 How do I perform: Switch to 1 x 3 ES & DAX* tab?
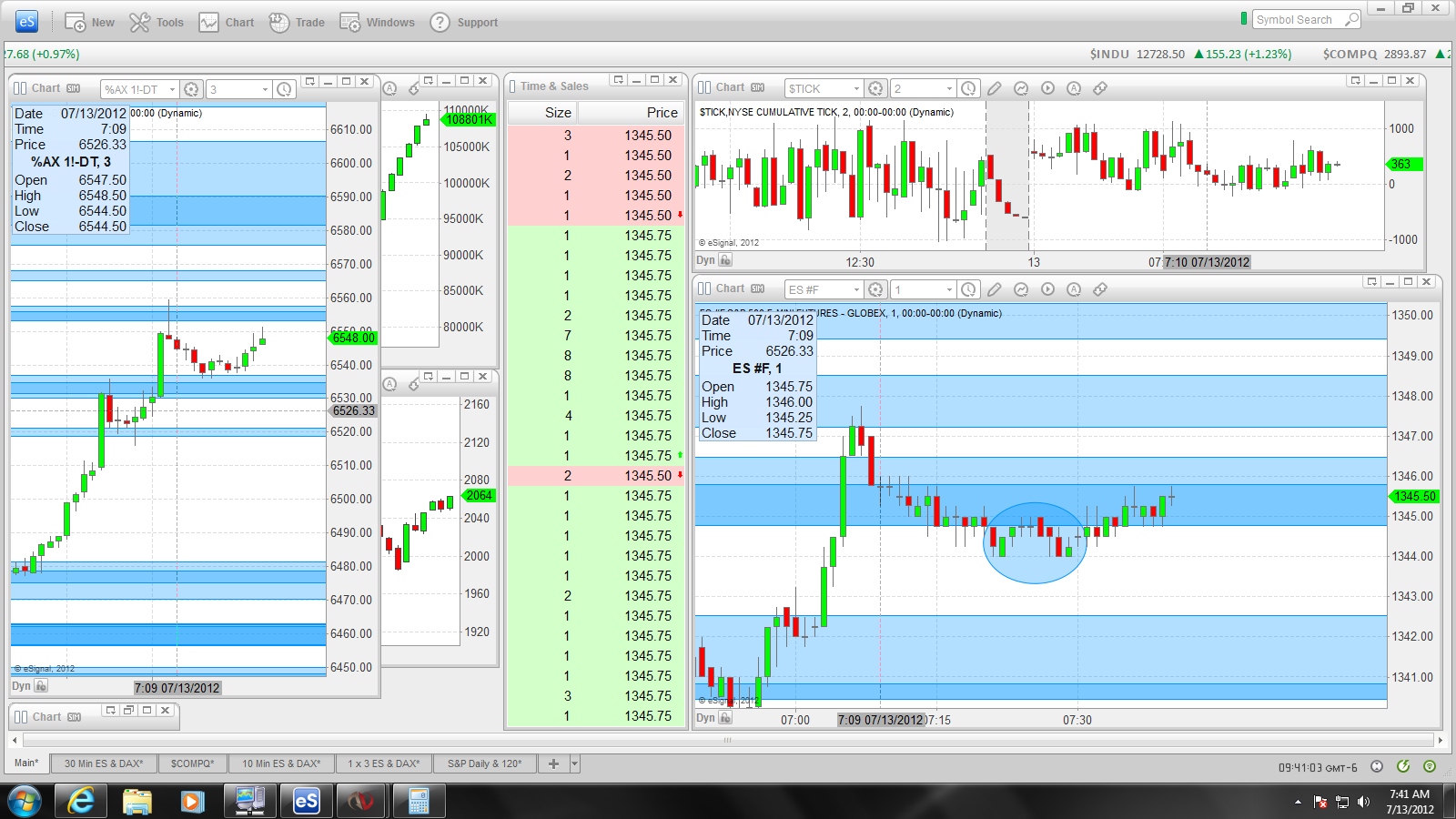tap(384, 763)
